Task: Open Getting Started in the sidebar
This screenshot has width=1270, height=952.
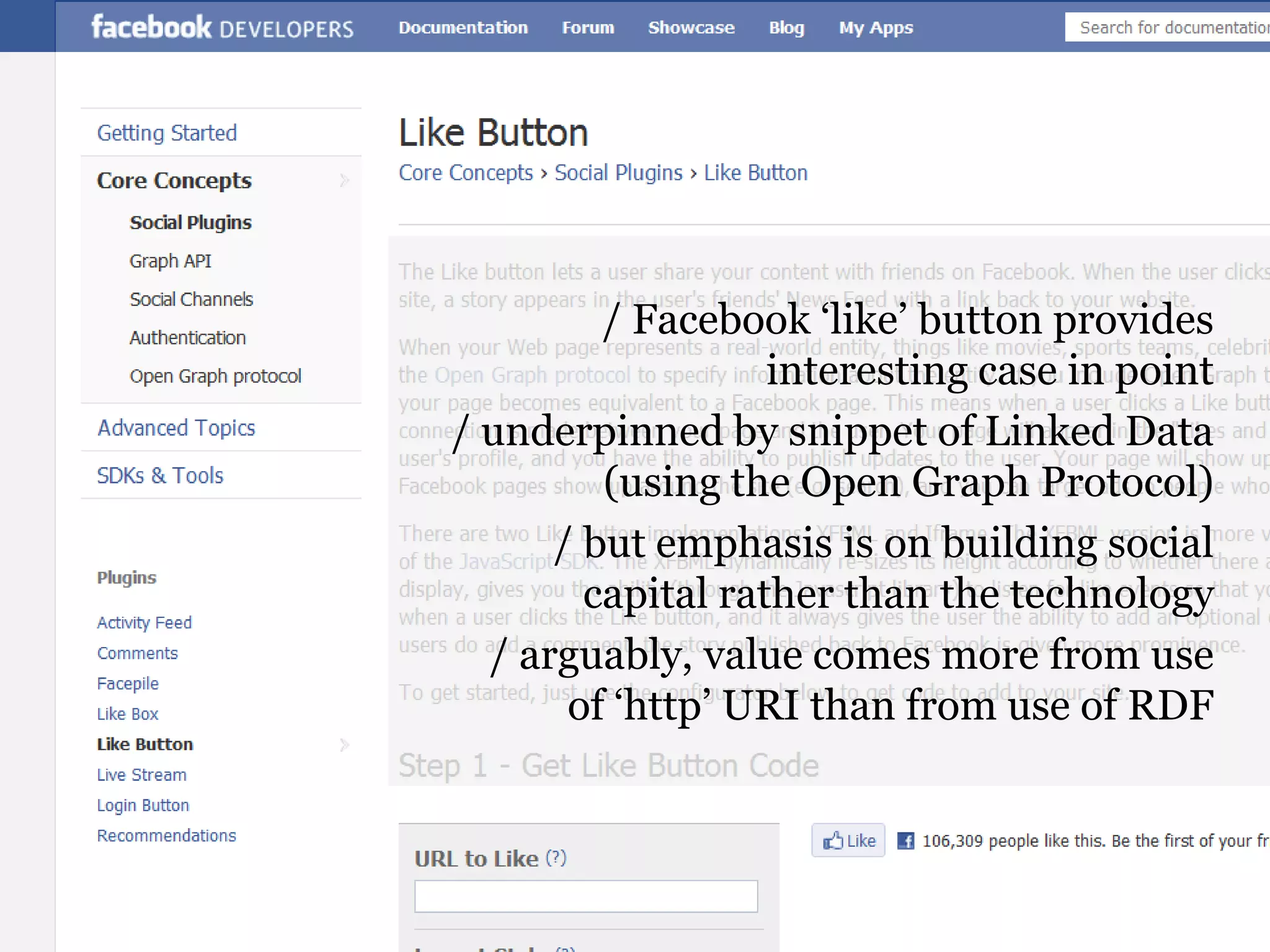Action: click(167, 133)
